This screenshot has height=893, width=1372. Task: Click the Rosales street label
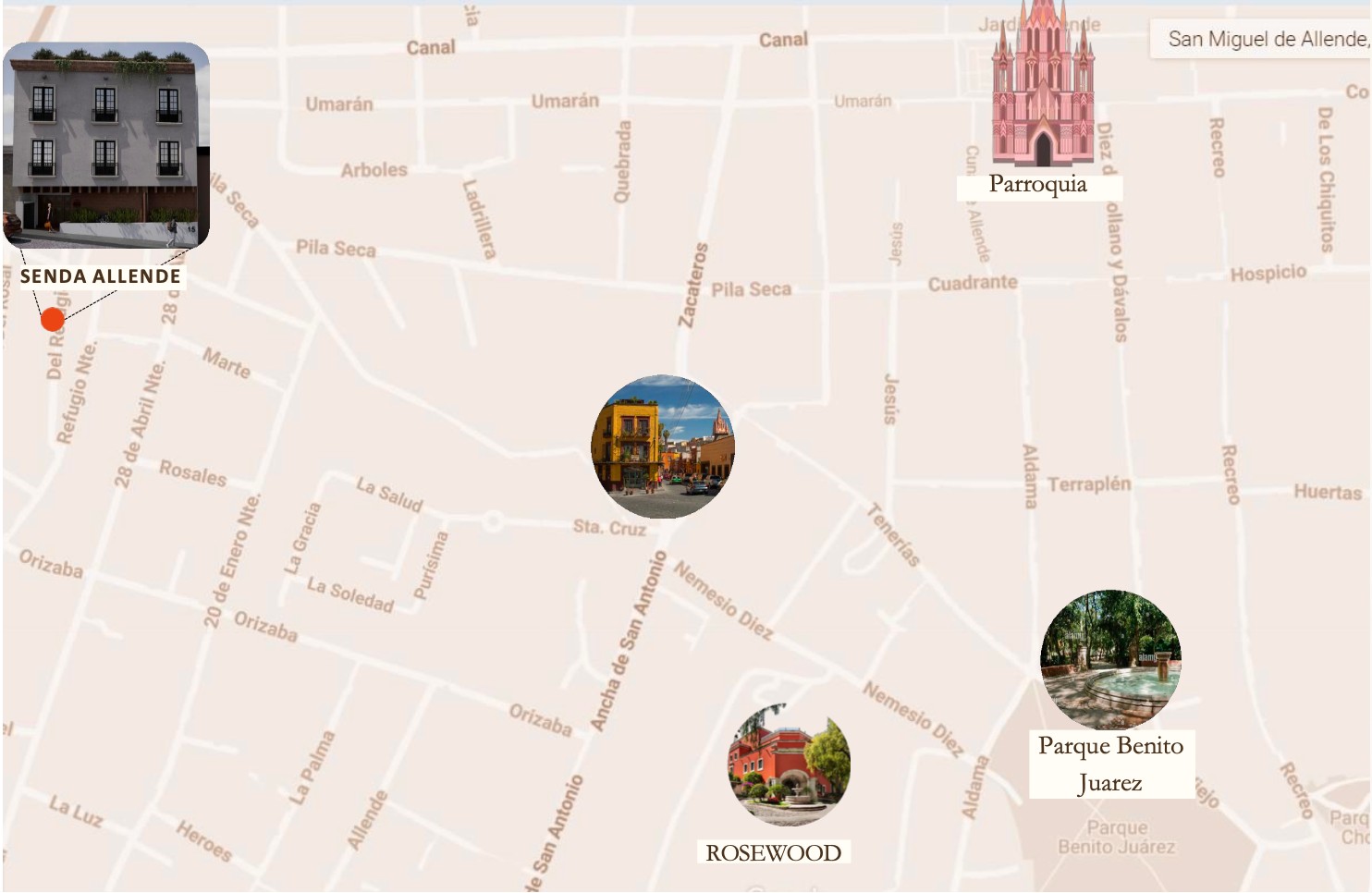pos(192,472)
